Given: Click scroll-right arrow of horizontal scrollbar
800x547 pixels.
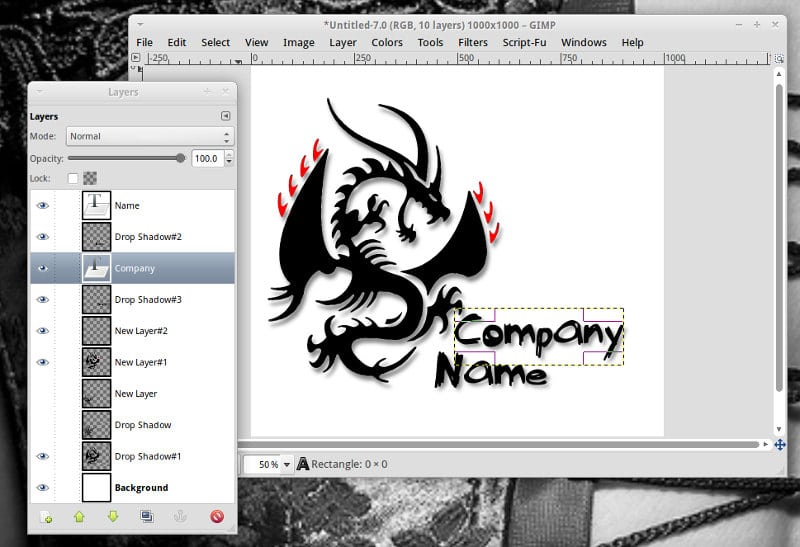Looking at the screenshot, I should pyautogui.click(x=766, y=444).
